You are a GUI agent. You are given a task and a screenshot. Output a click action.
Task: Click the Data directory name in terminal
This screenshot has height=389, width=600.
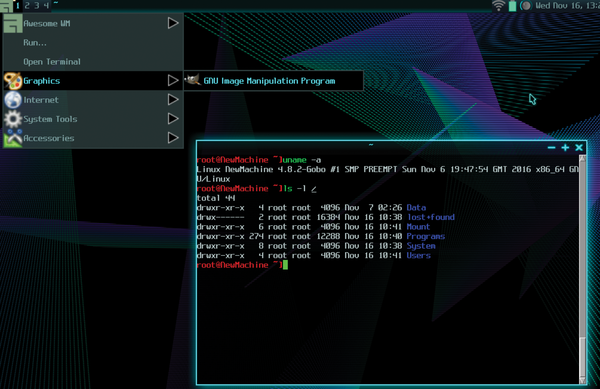(x=416, y=208)
